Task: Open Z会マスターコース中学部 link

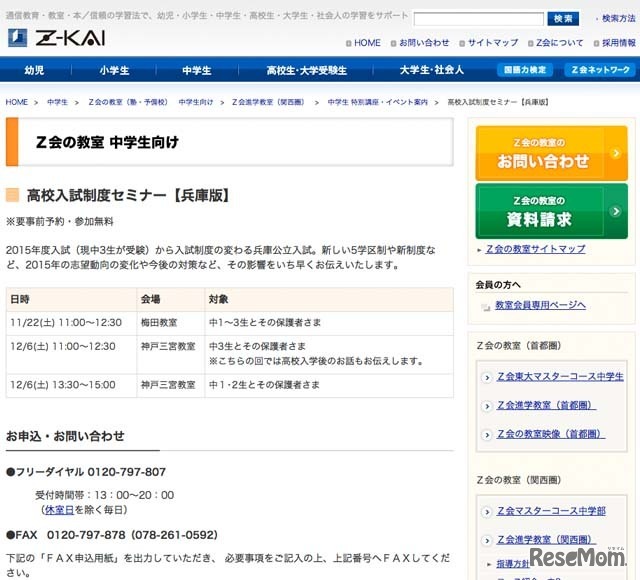Action: point(551,511)
